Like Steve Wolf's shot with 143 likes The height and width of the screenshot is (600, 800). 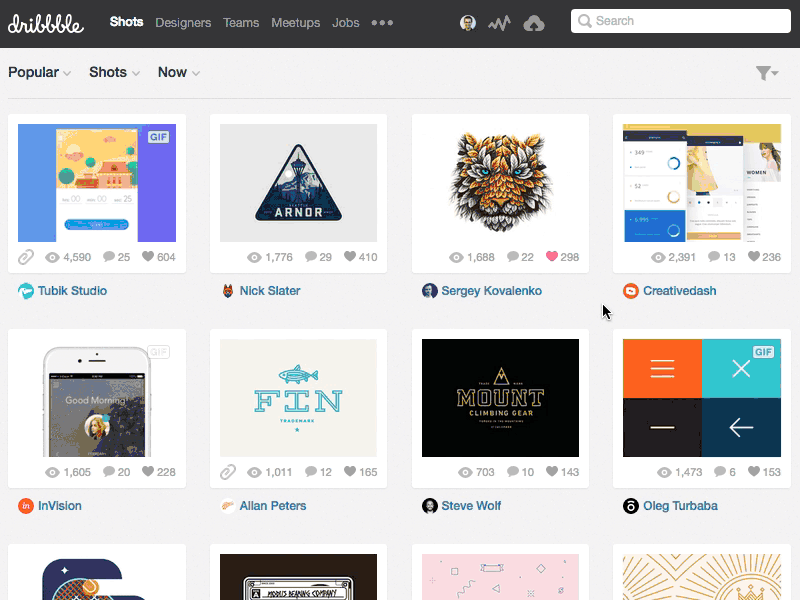point(552,471)
